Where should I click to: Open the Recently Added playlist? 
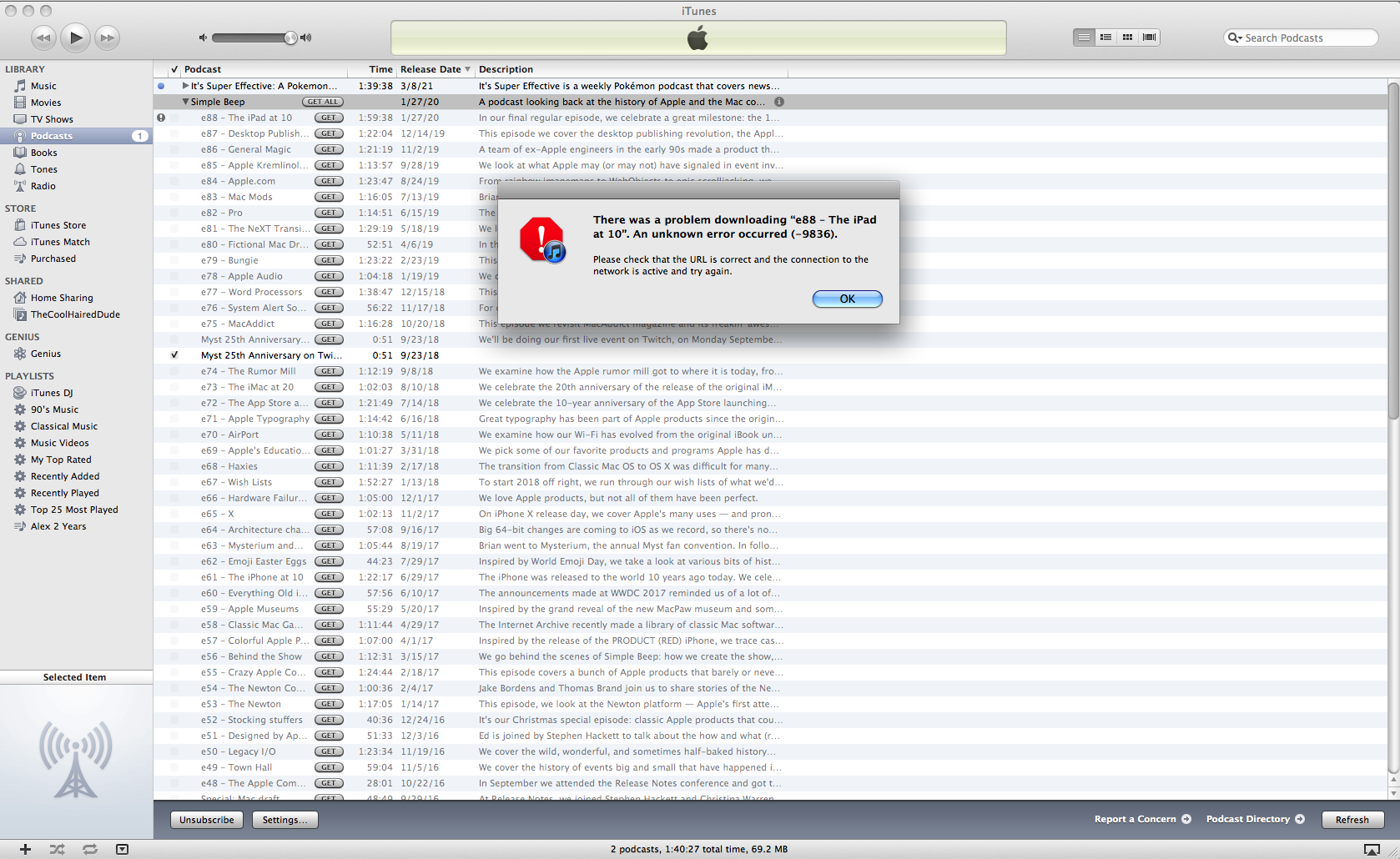click(x=65, y=476)
